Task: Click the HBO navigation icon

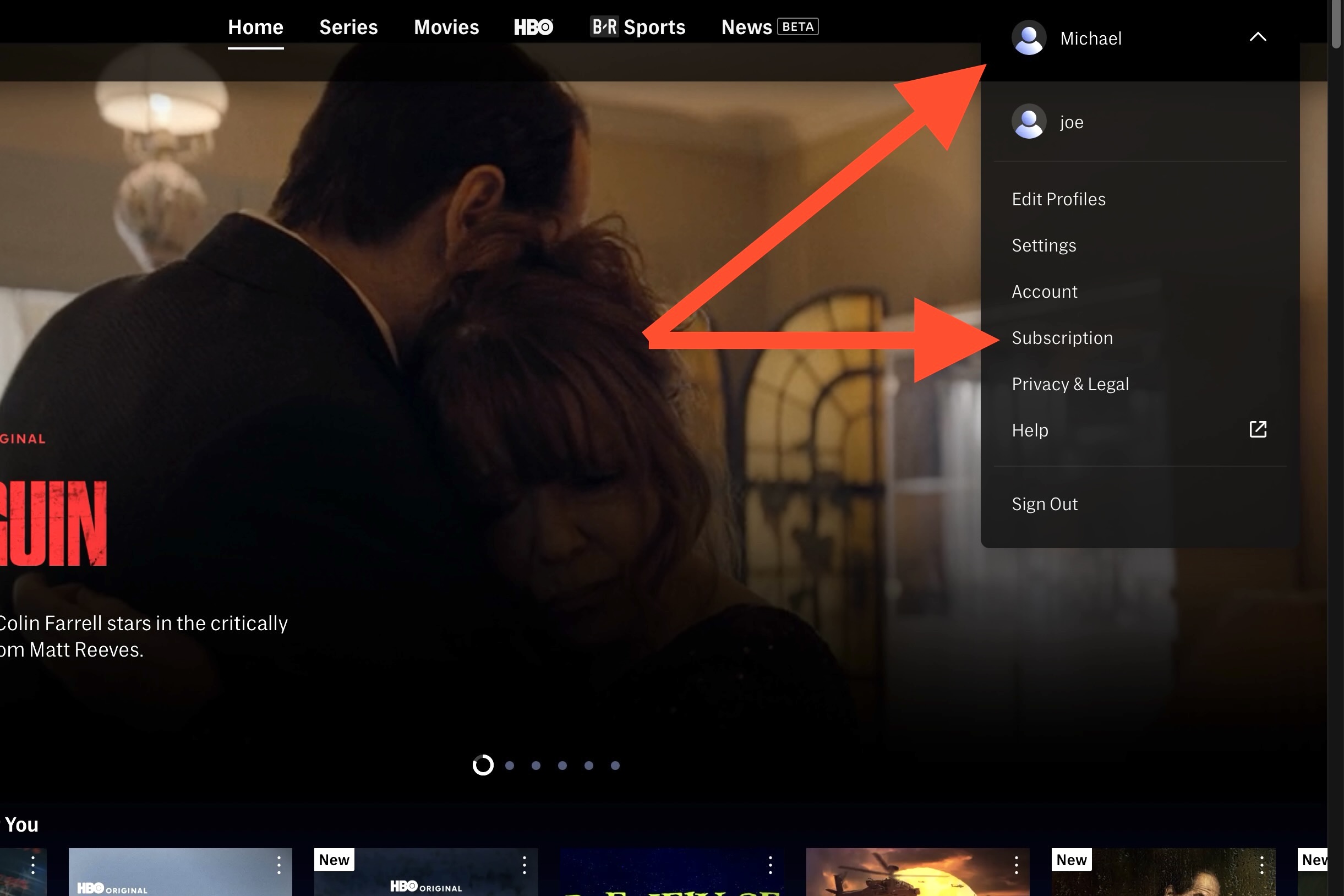Action: [x=534, y=27]
